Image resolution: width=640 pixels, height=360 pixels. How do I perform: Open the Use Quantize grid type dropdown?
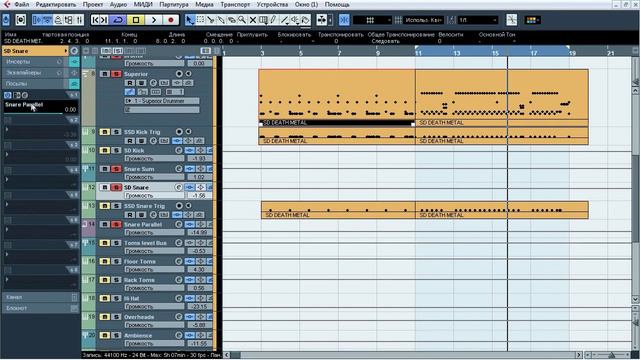pyautogui.click(x=424, y=20)
